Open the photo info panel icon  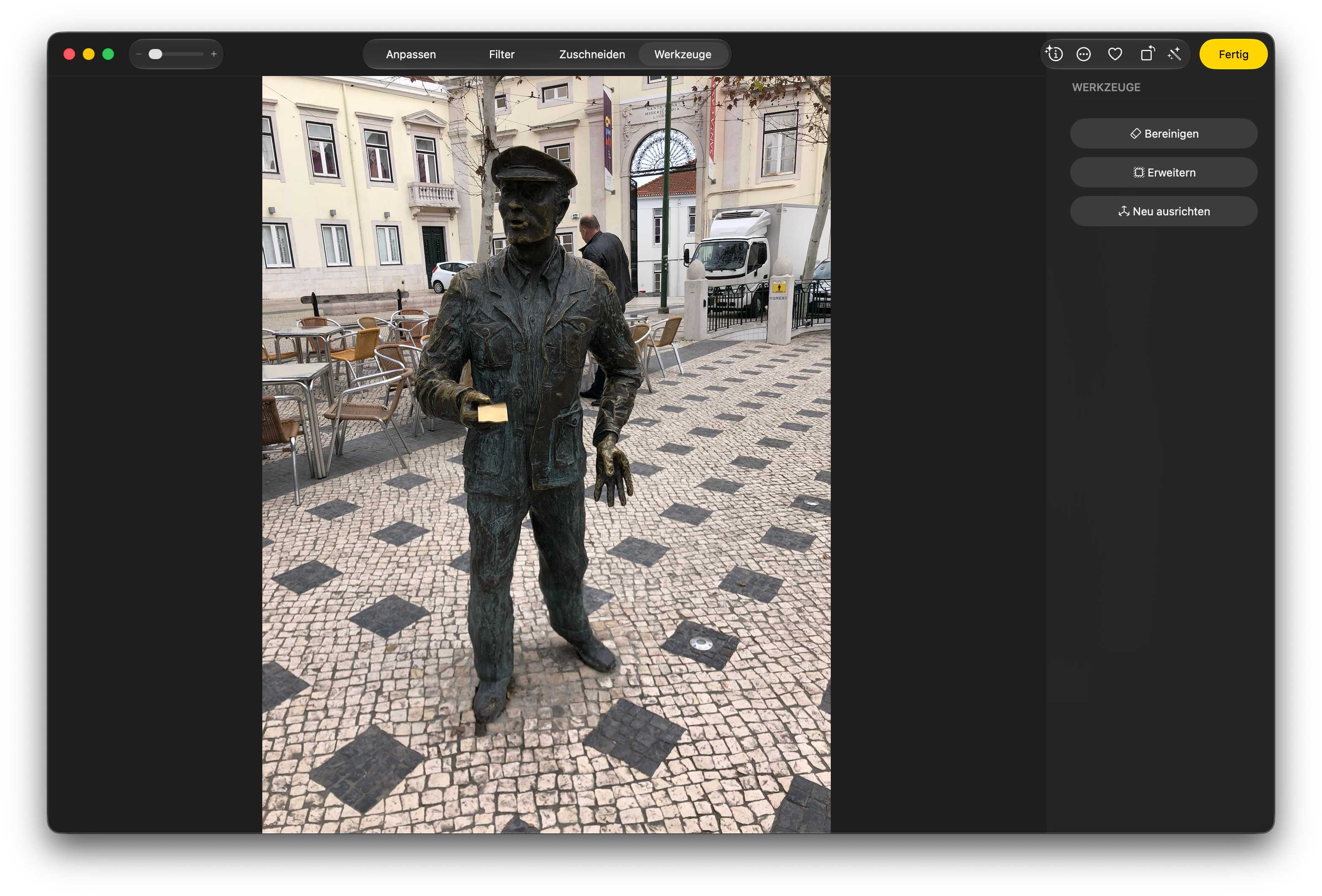click(x=1054, y=54)
